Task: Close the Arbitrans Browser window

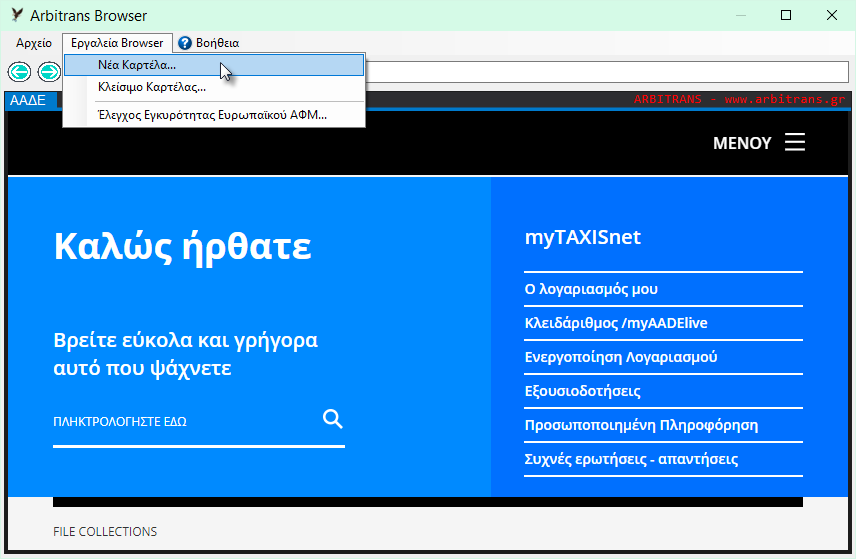Action: (831, 15)
